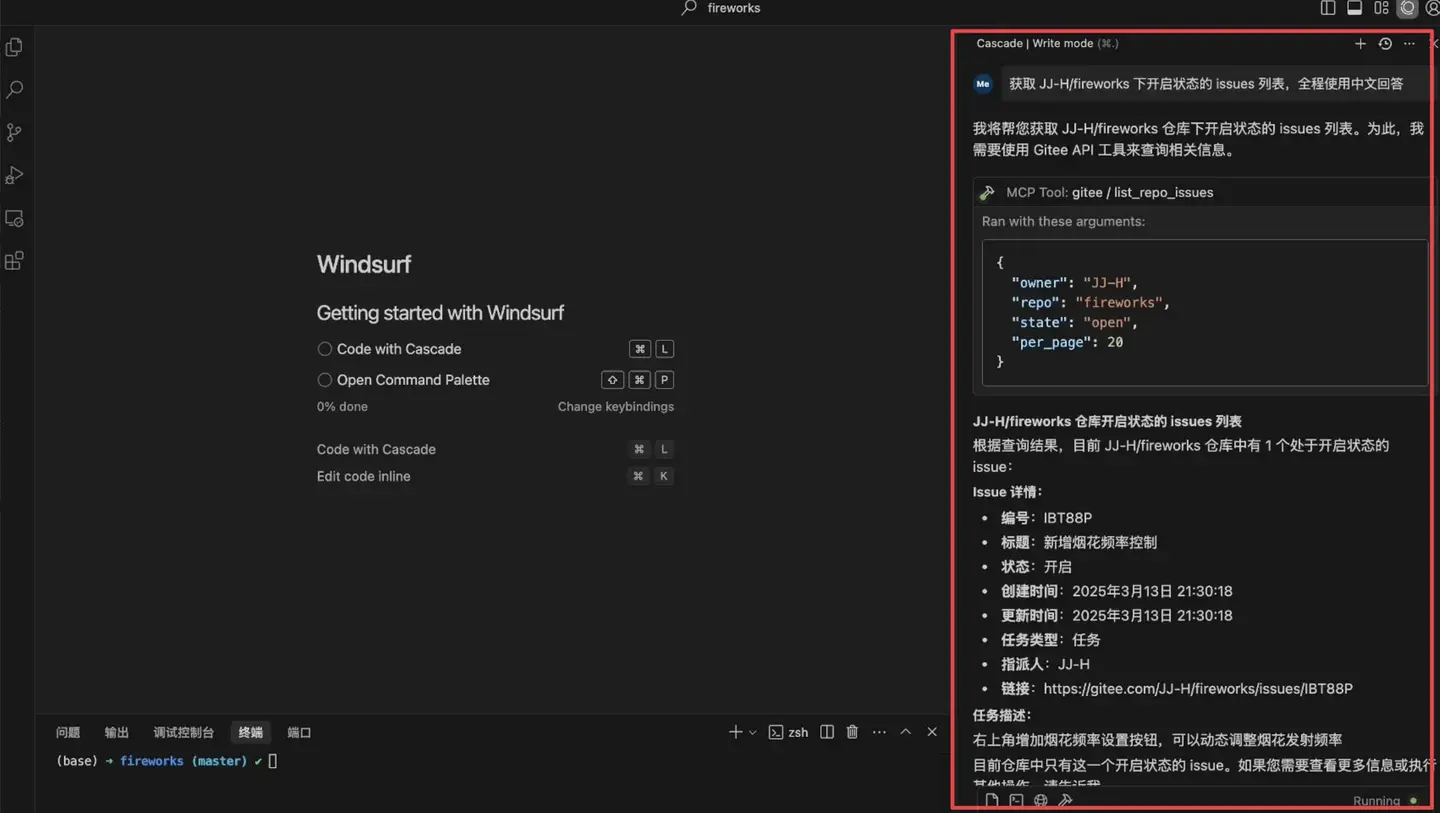Image resolution: width=1440 pixels, height=813 pixels.
Task: Select the Code with Cascade radio button
Action: tap(324, 348)
